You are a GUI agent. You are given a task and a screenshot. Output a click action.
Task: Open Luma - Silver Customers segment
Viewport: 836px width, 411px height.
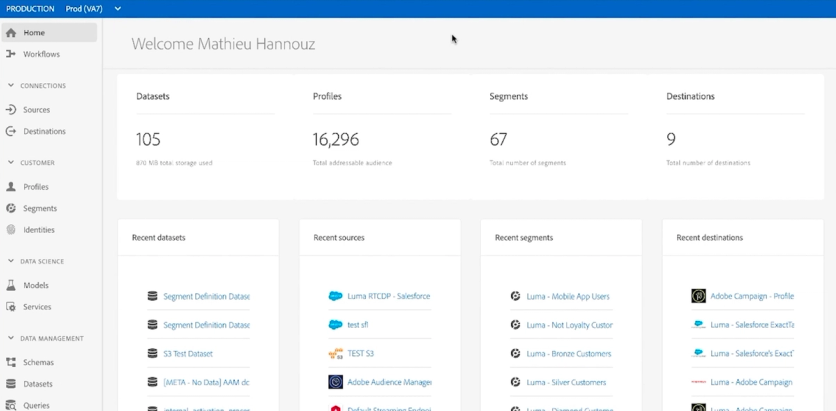pyautogui.click(x=566, y=382)
